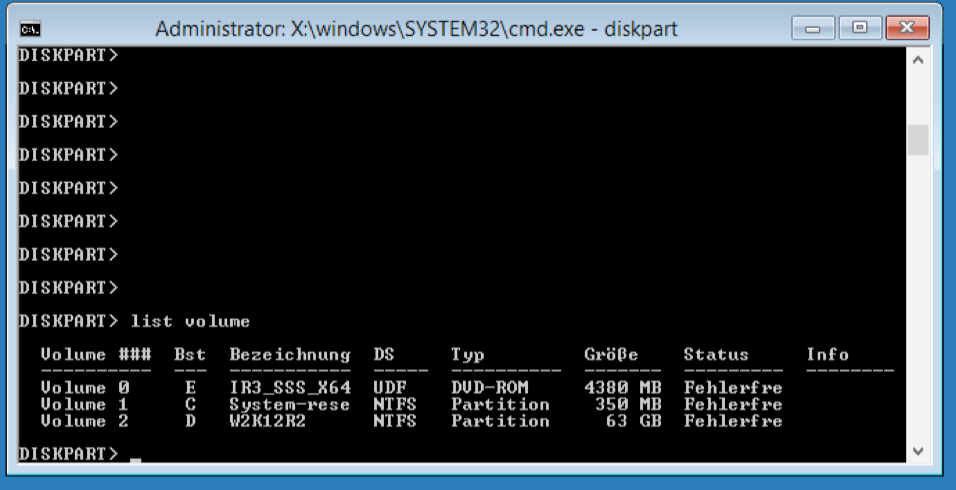Screen dimensions: 956x490
Task: Click the 'Info' column header
Action: [x=827, y=354]
